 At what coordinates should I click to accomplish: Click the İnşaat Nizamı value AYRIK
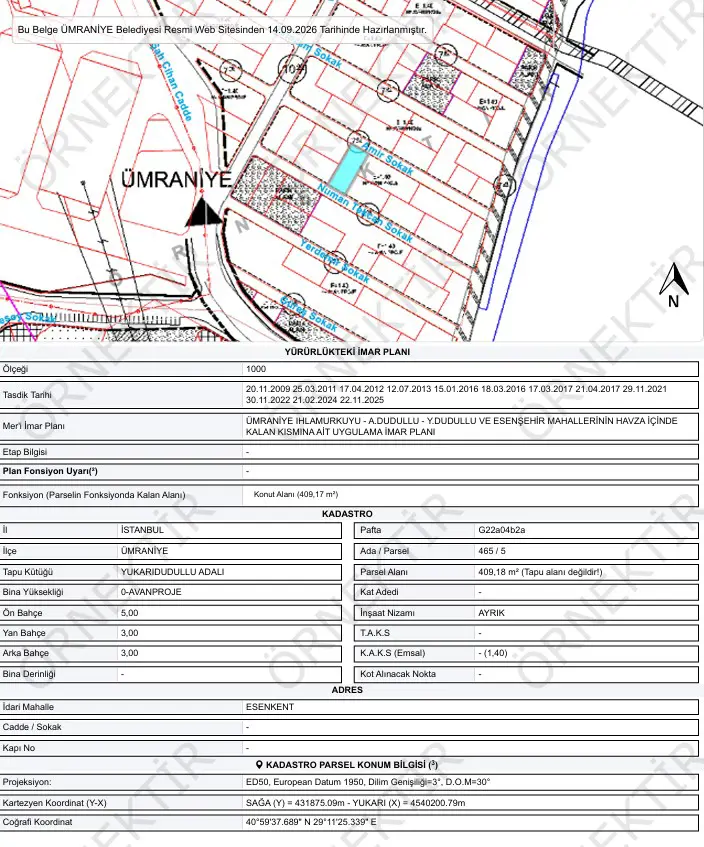pos(491,613)
